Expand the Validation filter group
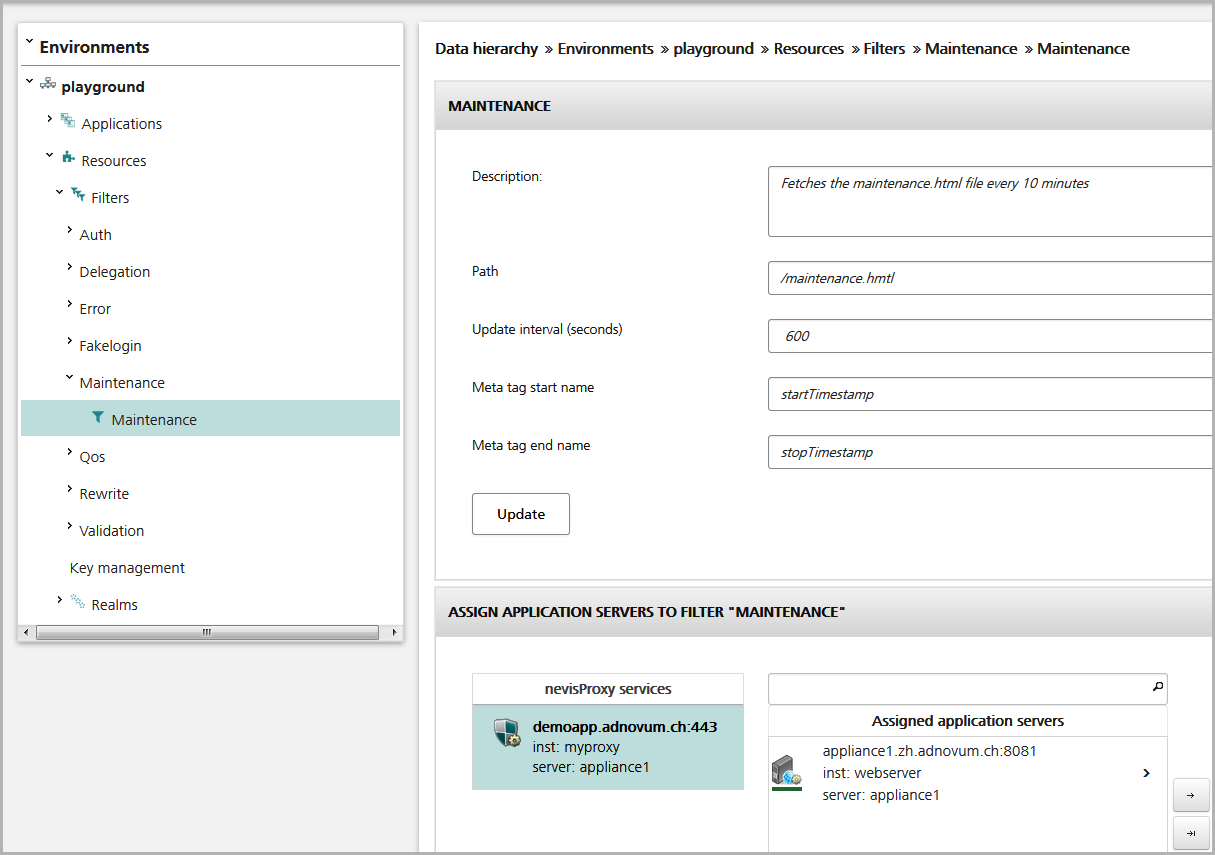Screen dimensions: 1215x855 tap(69, 526)
